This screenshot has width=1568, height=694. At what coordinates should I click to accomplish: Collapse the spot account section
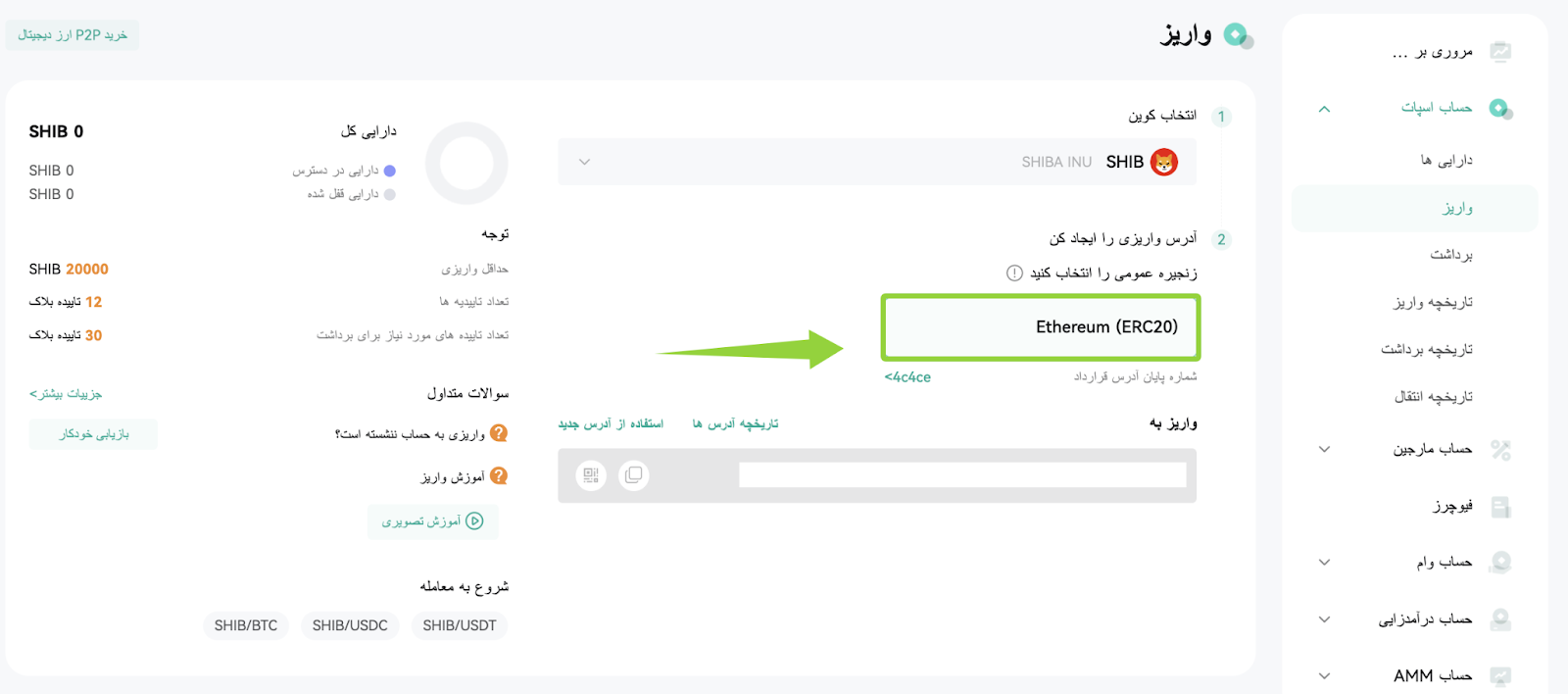point(1324,109)
